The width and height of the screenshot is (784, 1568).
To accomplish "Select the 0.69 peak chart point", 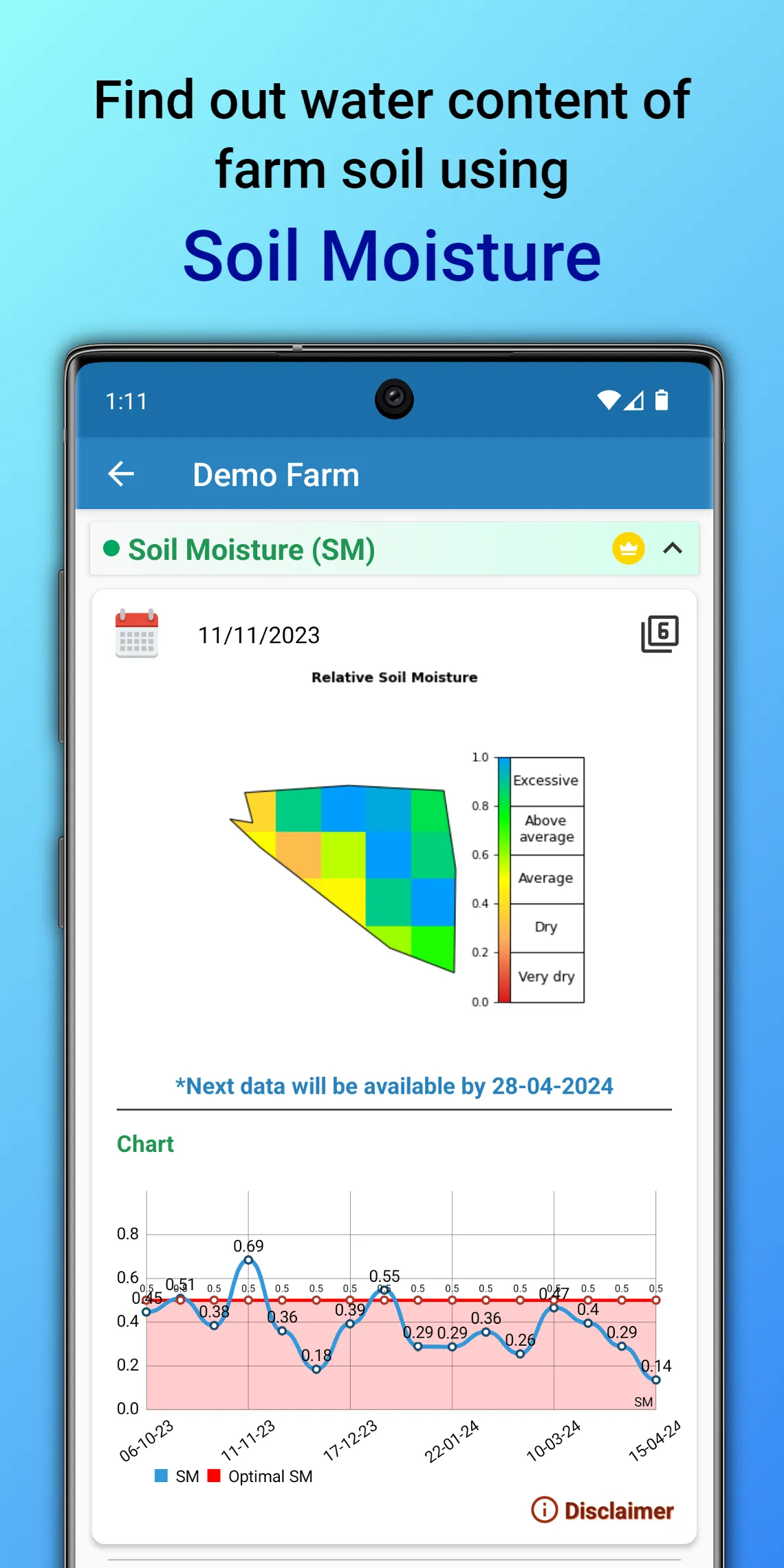I will (248, 1260).
